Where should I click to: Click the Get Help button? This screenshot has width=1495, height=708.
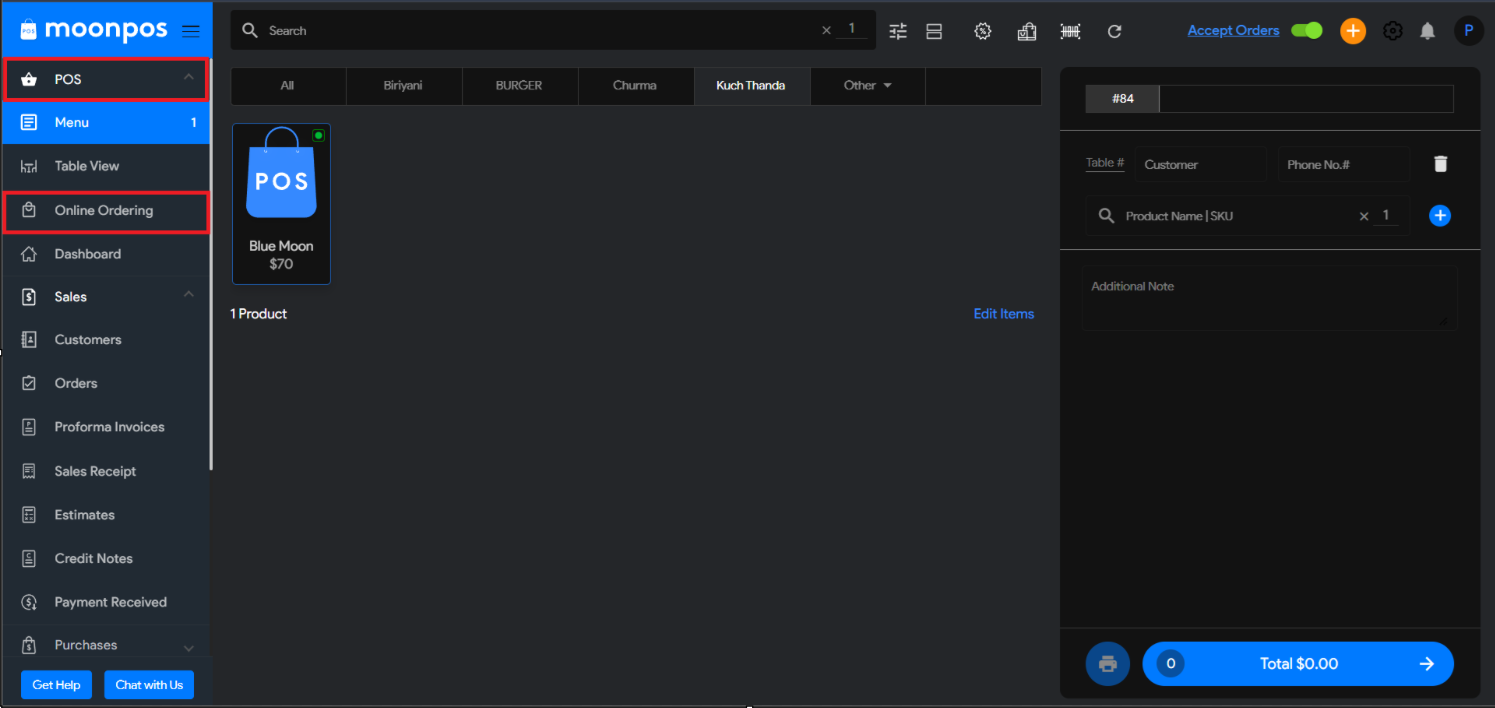pos(56,685)
